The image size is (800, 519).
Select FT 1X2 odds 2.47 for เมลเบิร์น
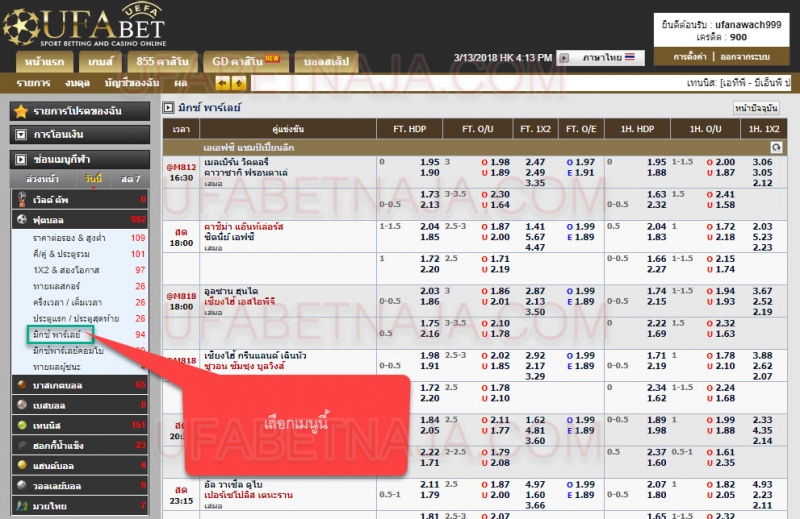coord(535,162)
